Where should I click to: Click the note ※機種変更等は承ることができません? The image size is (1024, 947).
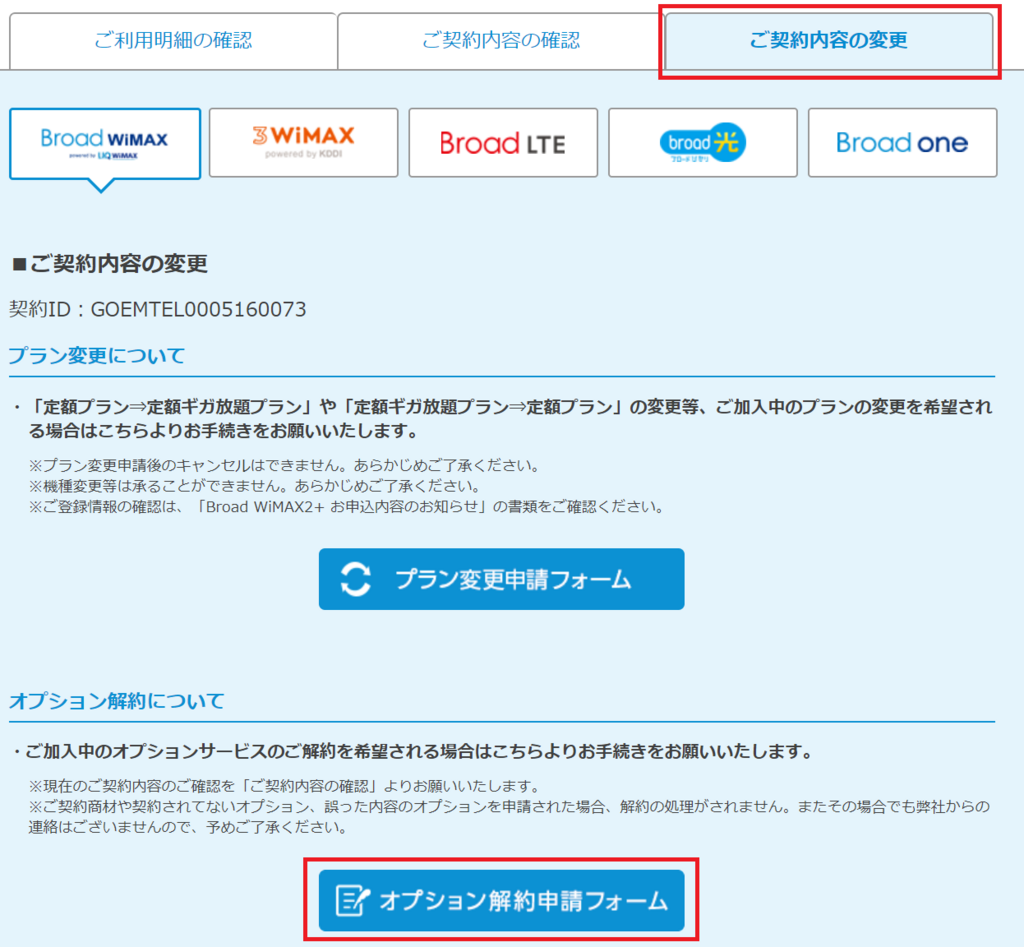coord(255,487)
